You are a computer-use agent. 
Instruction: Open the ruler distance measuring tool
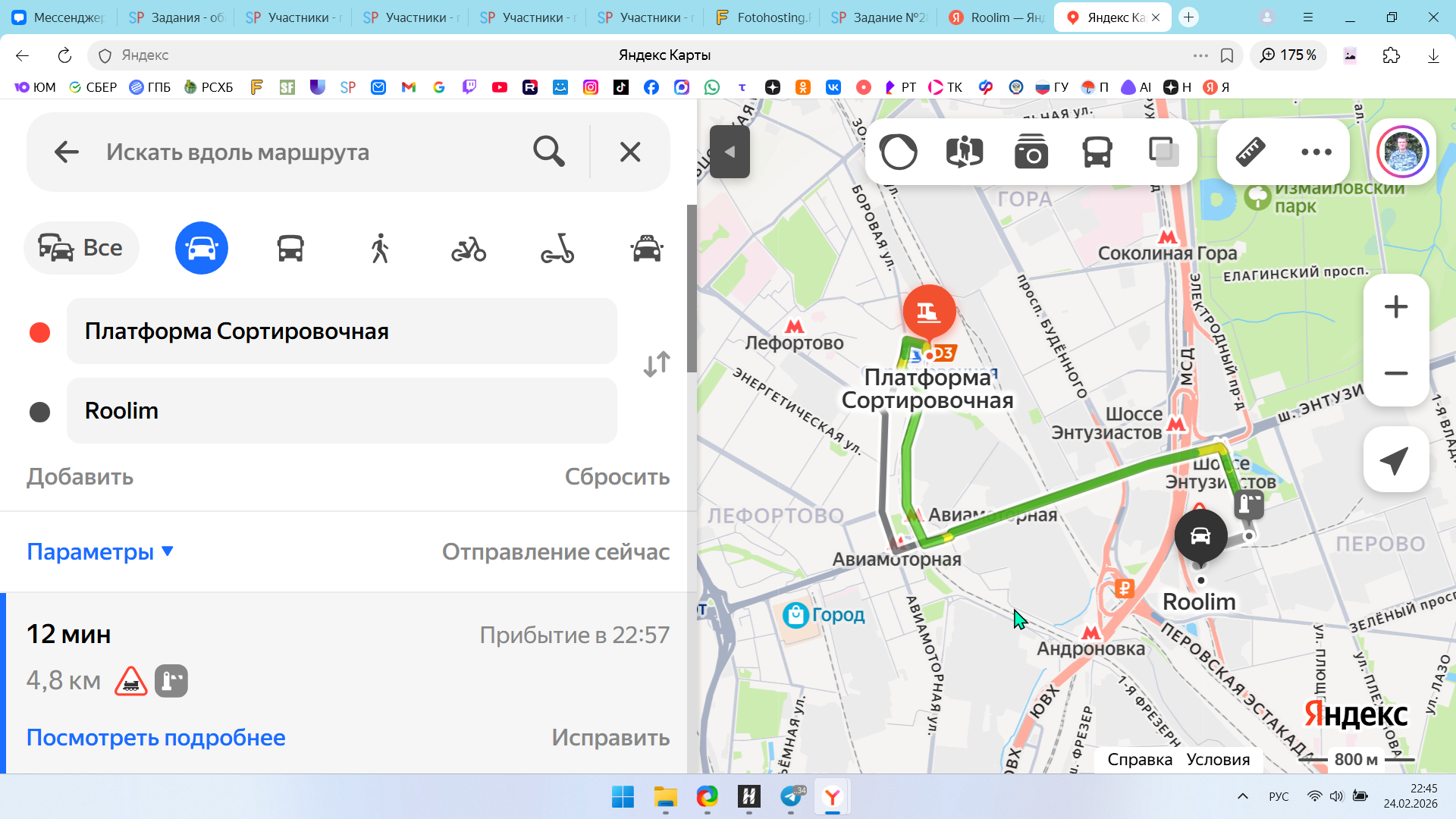(x=1250, y=152)
